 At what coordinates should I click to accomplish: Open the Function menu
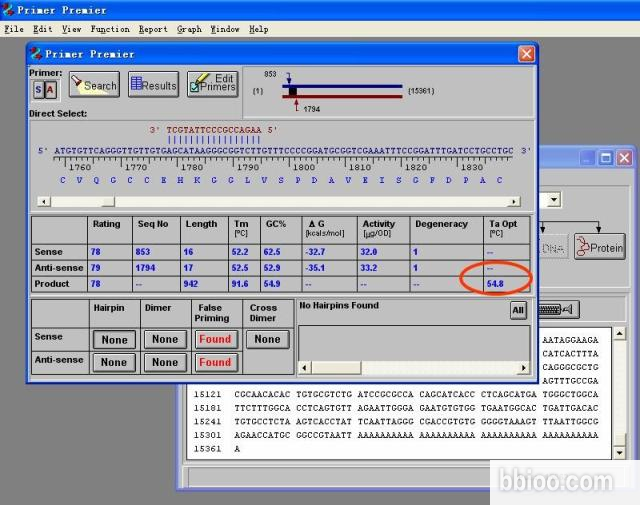tap(110, 29)
